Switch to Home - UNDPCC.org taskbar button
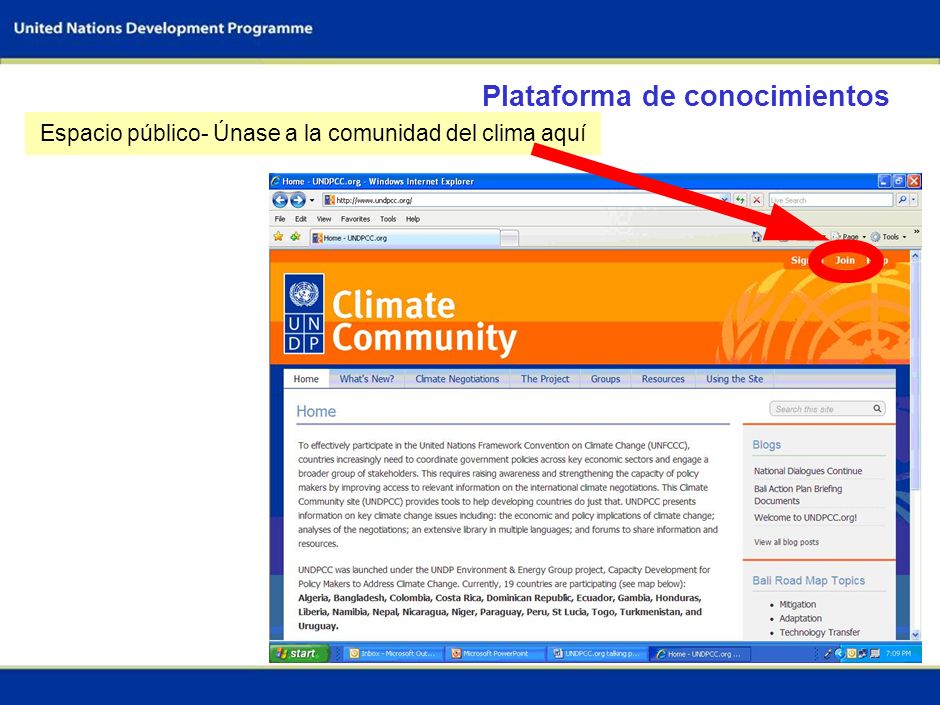The width and height of the screenshot is (940, 705). point(700,653)
